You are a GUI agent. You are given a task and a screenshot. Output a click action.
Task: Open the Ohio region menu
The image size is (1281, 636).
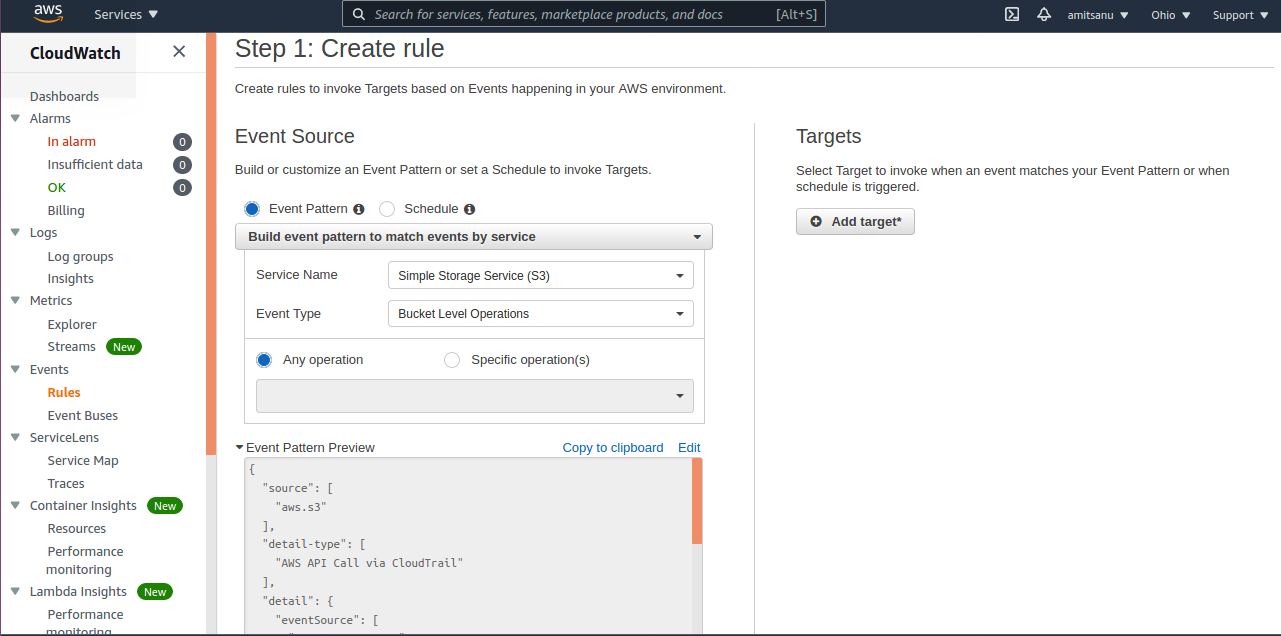(x=1171, y=15)
